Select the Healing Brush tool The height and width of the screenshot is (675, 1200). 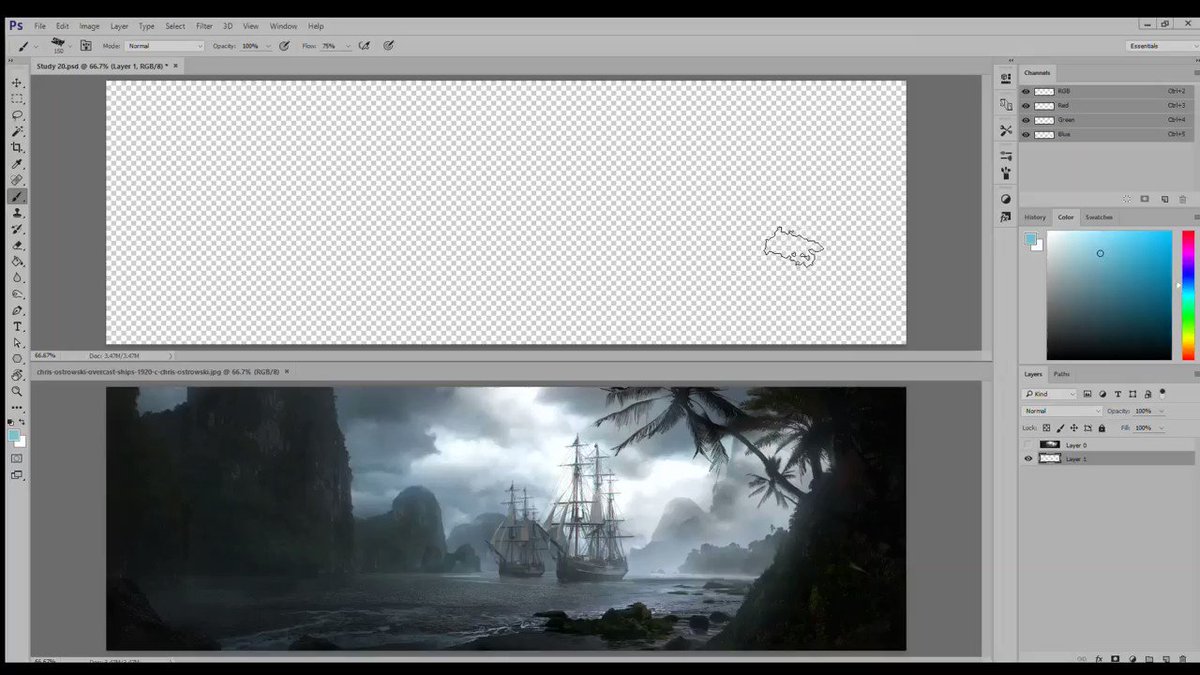(x=17, y=180)
